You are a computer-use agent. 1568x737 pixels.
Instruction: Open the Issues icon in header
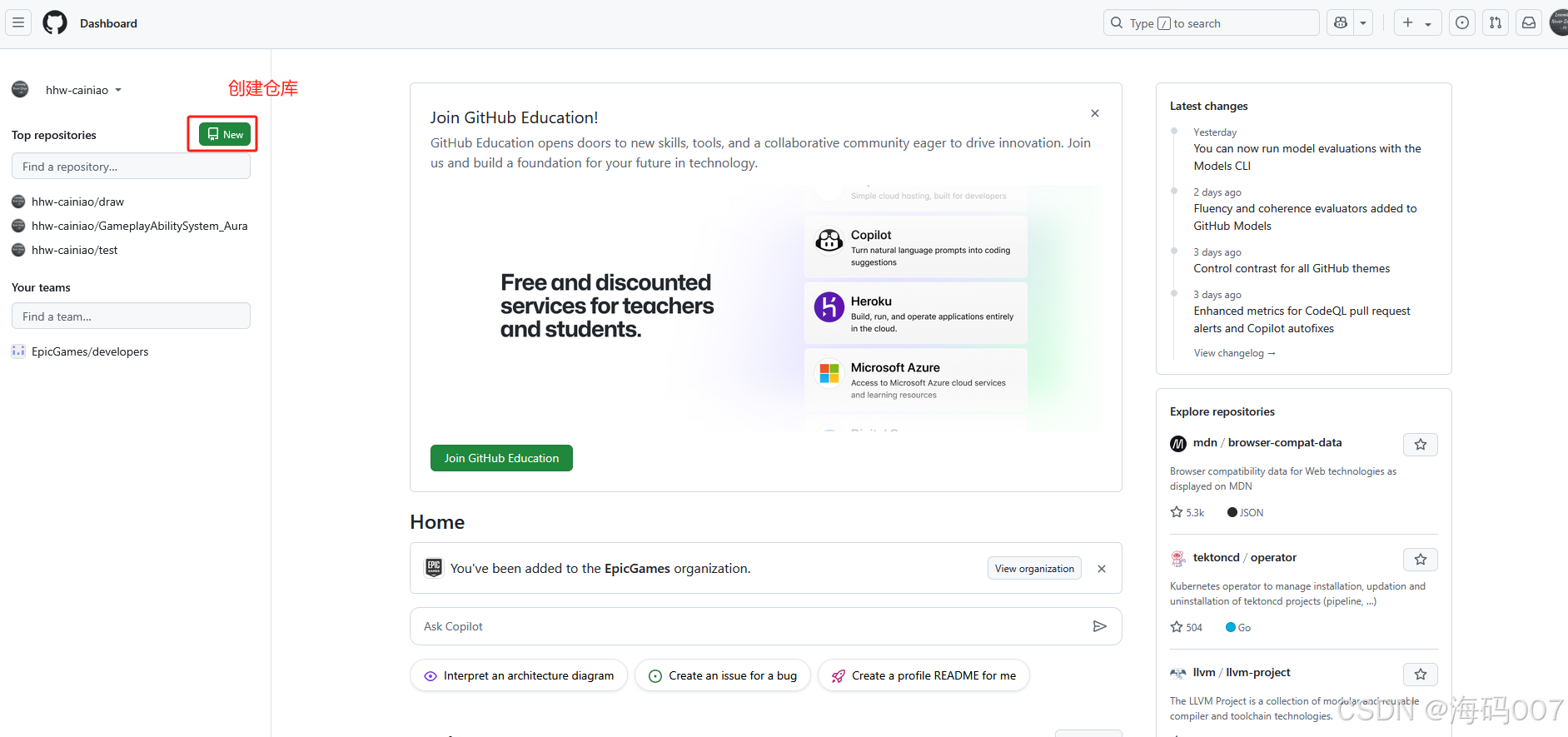coord(1462,22)
